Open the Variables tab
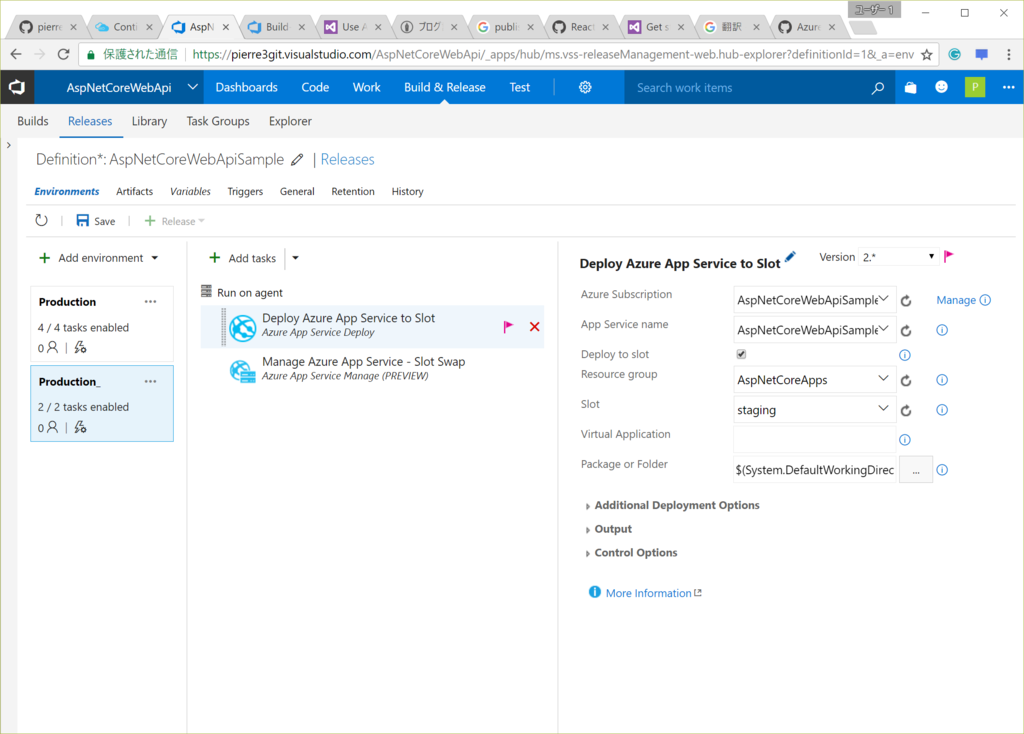The image size is (1024, 734). [x=190, y=191]
